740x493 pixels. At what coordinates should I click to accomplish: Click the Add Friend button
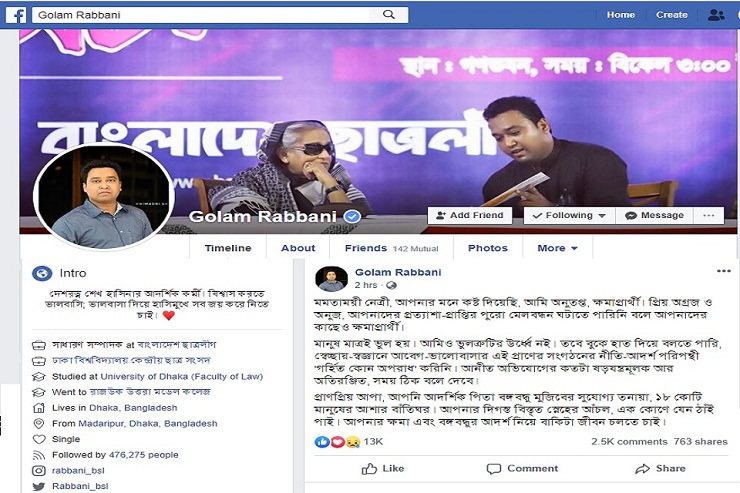click(470, 216)
